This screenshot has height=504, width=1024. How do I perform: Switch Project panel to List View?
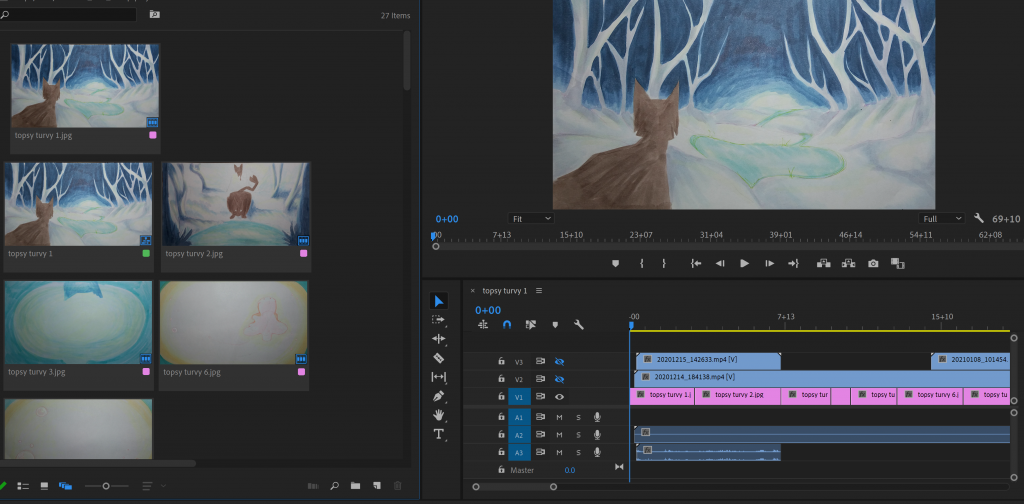click(x=23, y=486)
